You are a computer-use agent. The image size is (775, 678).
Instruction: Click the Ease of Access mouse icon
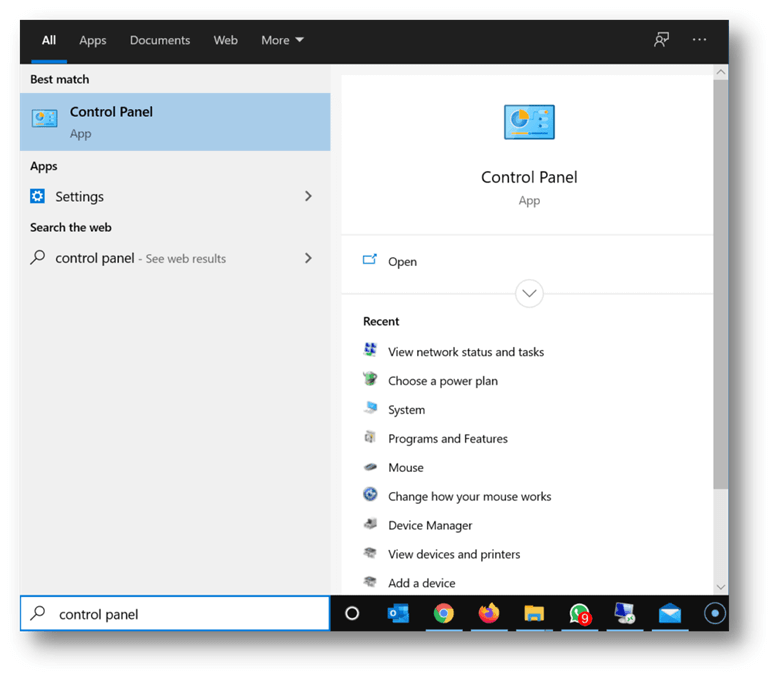pyautogui.click(x=370, y=494)
